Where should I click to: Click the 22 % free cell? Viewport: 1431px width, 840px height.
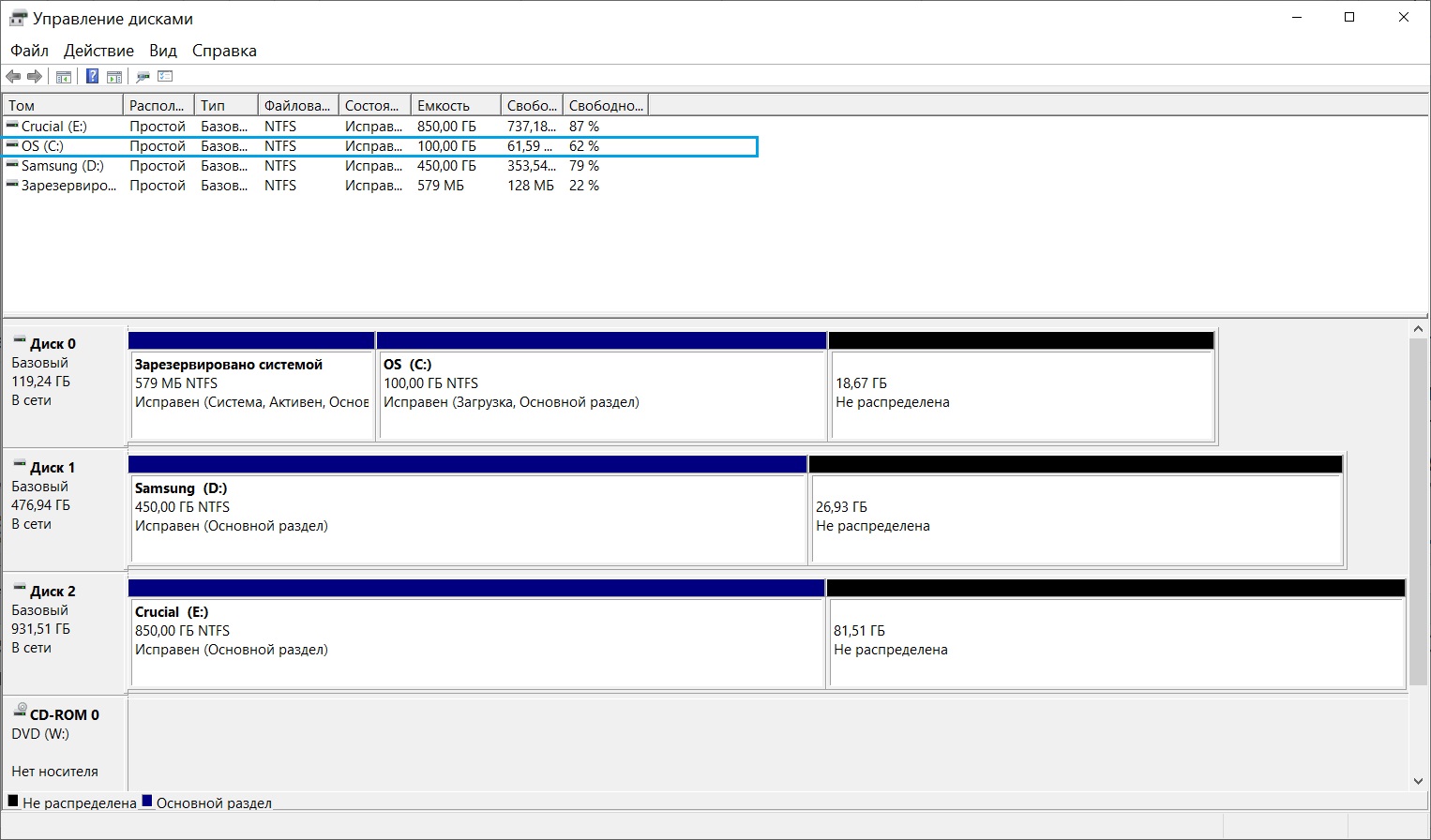(x=584, y=186)
